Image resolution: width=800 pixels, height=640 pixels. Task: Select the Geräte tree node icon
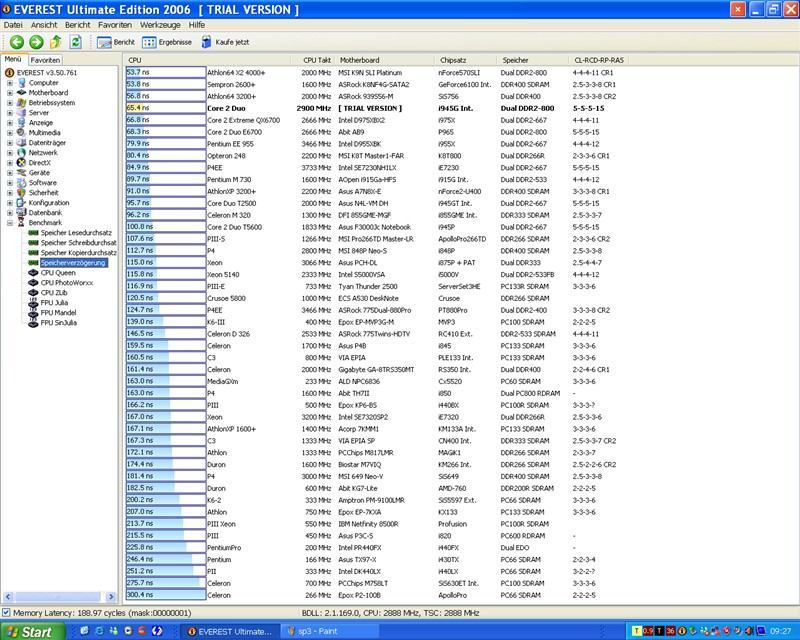click(21, 173)
